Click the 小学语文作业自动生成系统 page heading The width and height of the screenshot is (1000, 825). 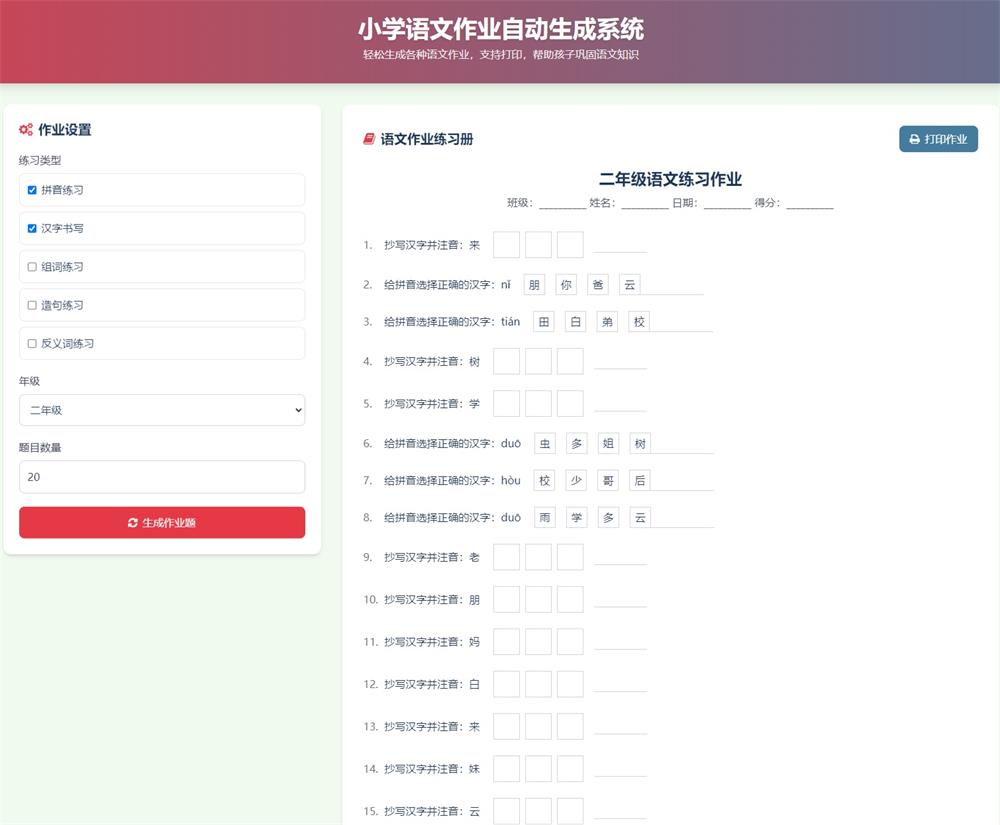[x=501, y=29]
